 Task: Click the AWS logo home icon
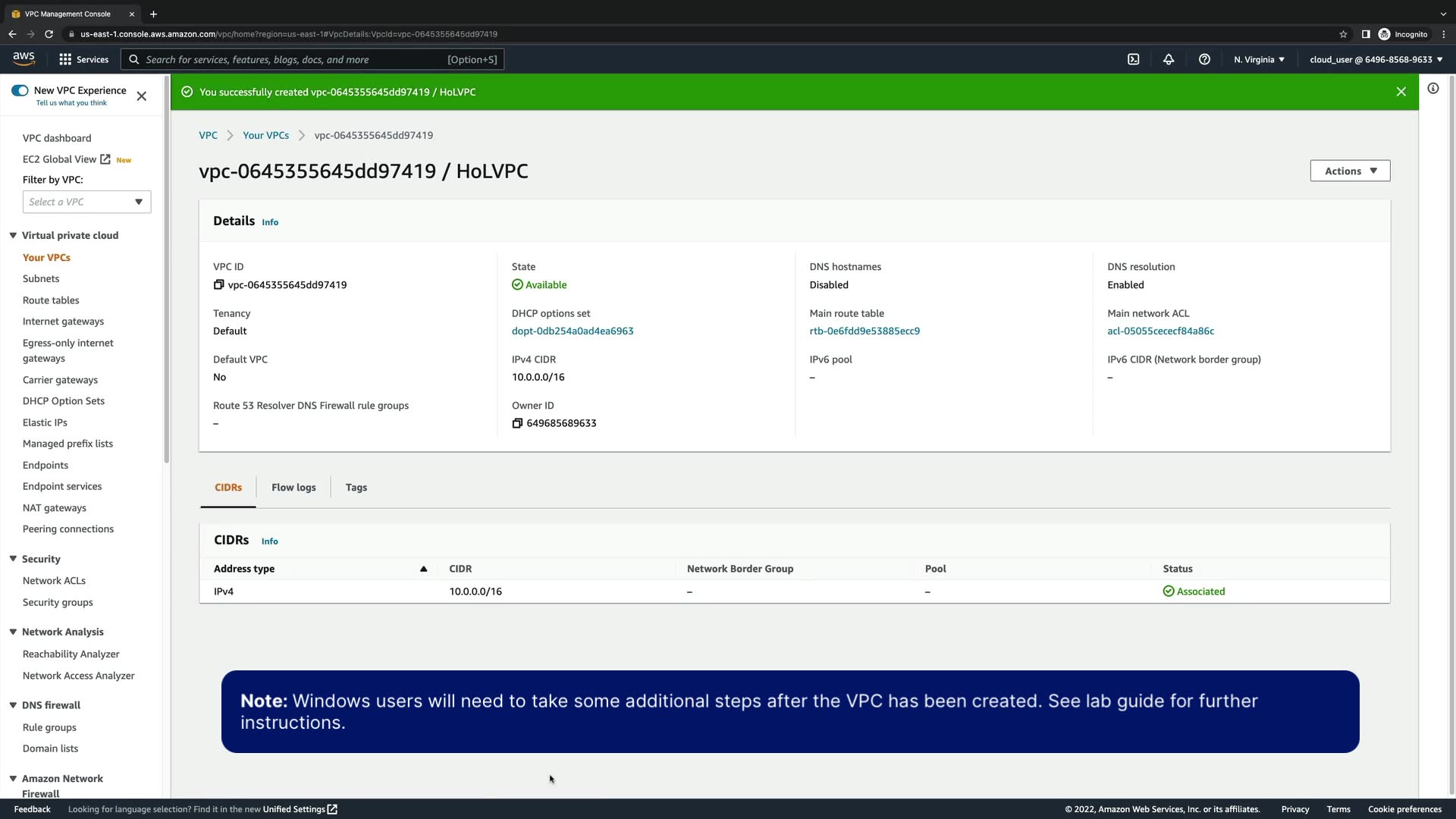click(24, 58)
